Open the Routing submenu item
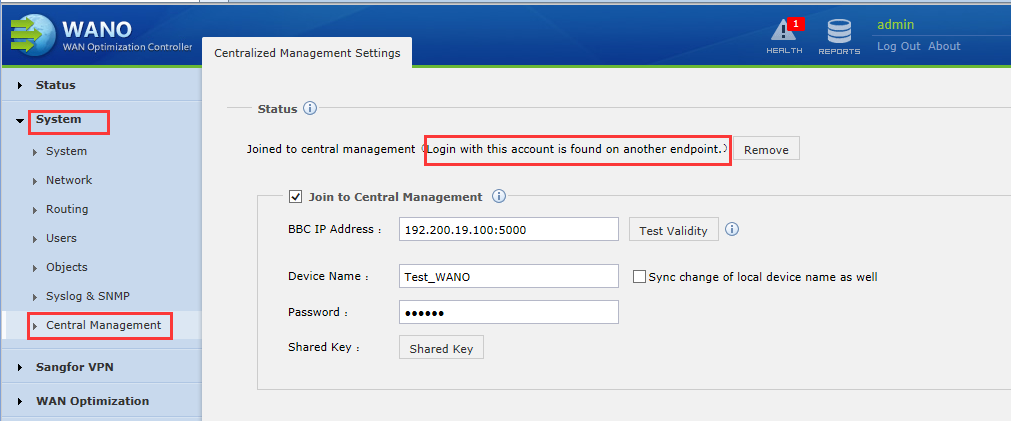This screenshot has width=1011, height=421. click(67, 209)
